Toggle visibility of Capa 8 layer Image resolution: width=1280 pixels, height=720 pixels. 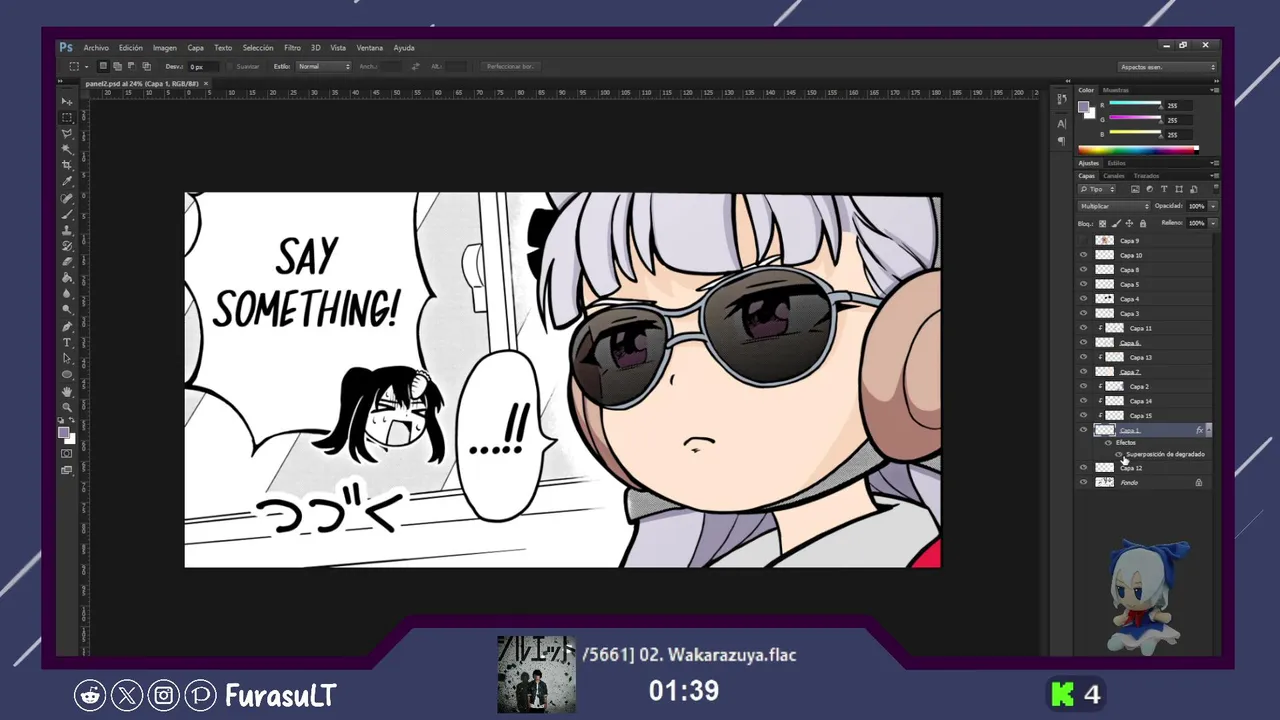click(x=1083, y=270)
